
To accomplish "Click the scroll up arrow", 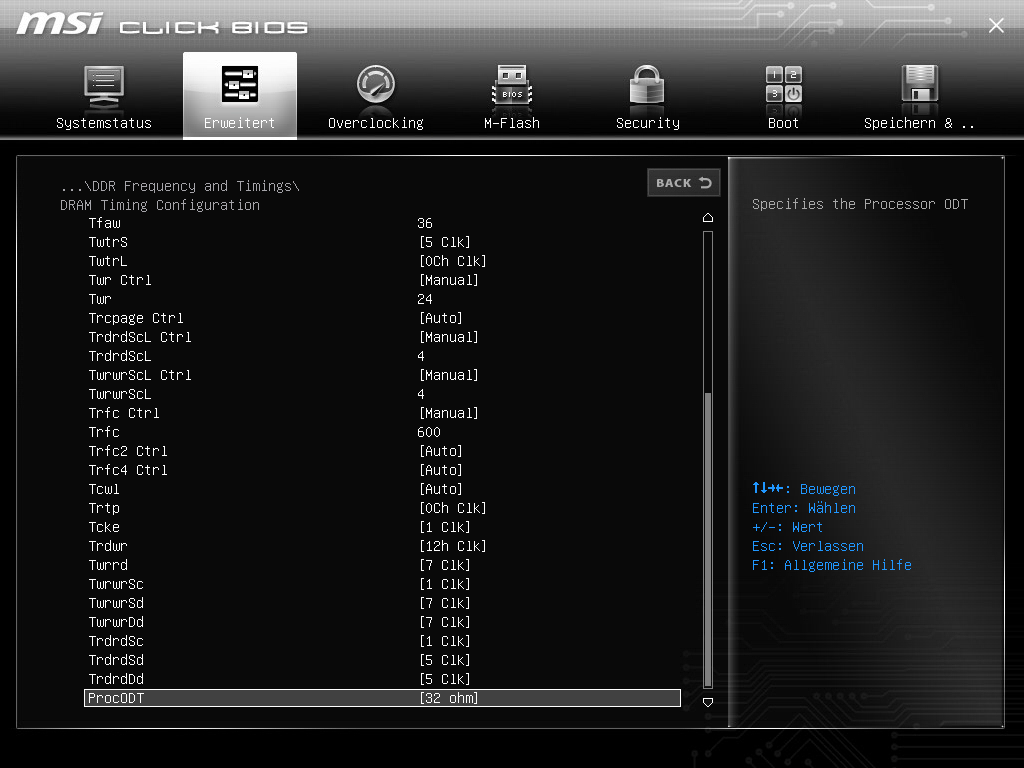I will pyautogui.click(x=708, y=217).
